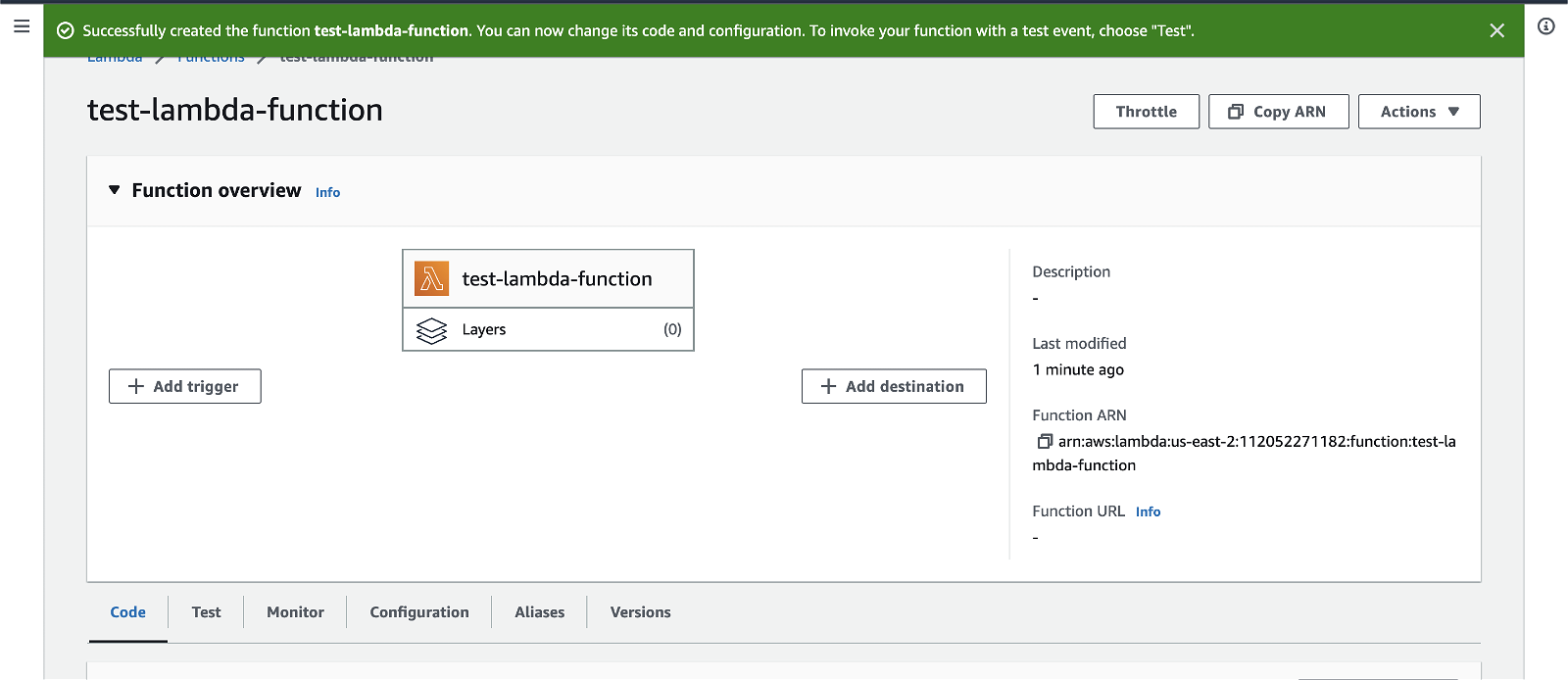The image size is (1568, 680).
Task: Open the Actions dropdown menu
Action: pyautogui.click(x=1418, y=112)
